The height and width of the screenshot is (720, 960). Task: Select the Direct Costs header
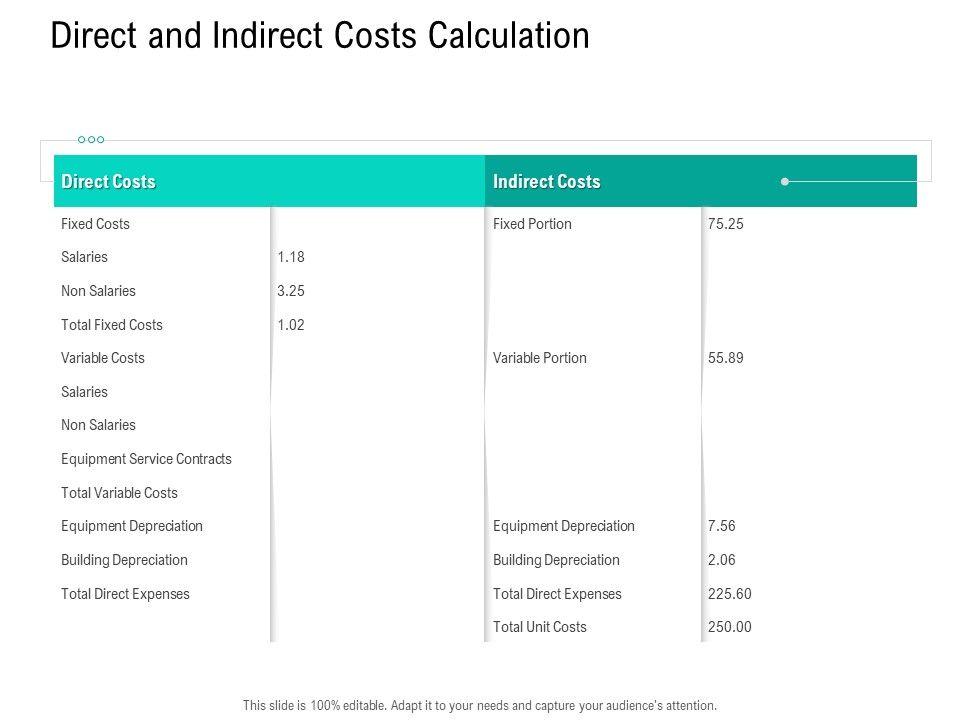109,182
